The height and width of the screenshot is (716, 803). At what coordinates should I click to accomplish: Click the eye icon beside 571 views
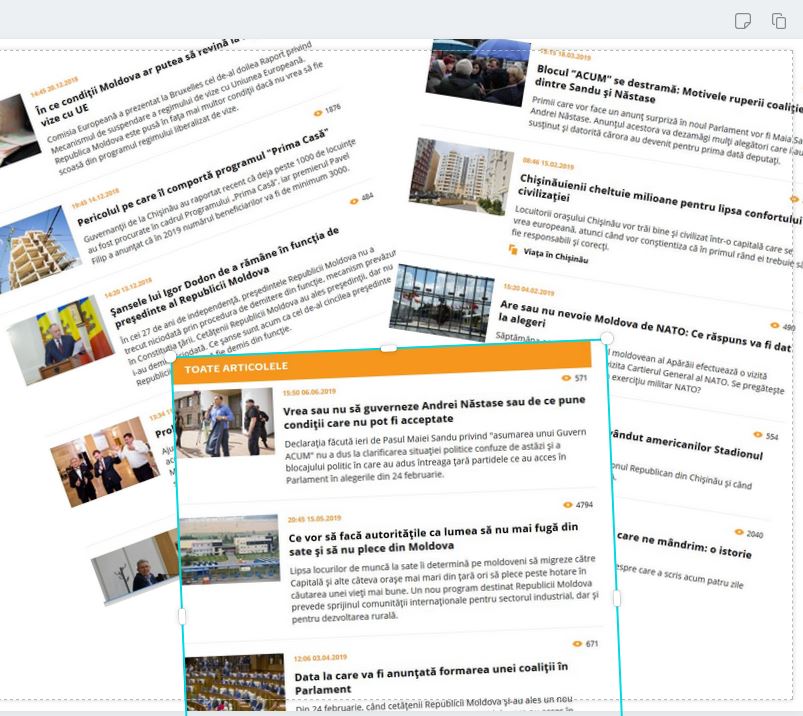566,378
